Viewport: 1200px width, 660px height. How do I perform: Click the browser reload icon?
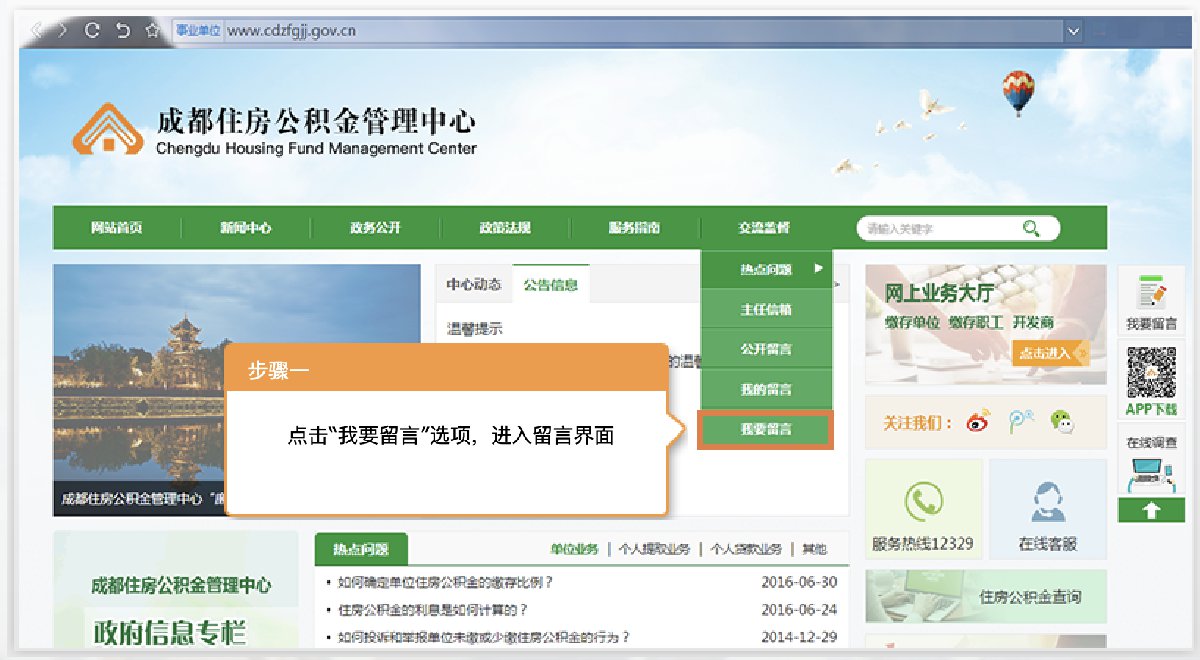92,30
